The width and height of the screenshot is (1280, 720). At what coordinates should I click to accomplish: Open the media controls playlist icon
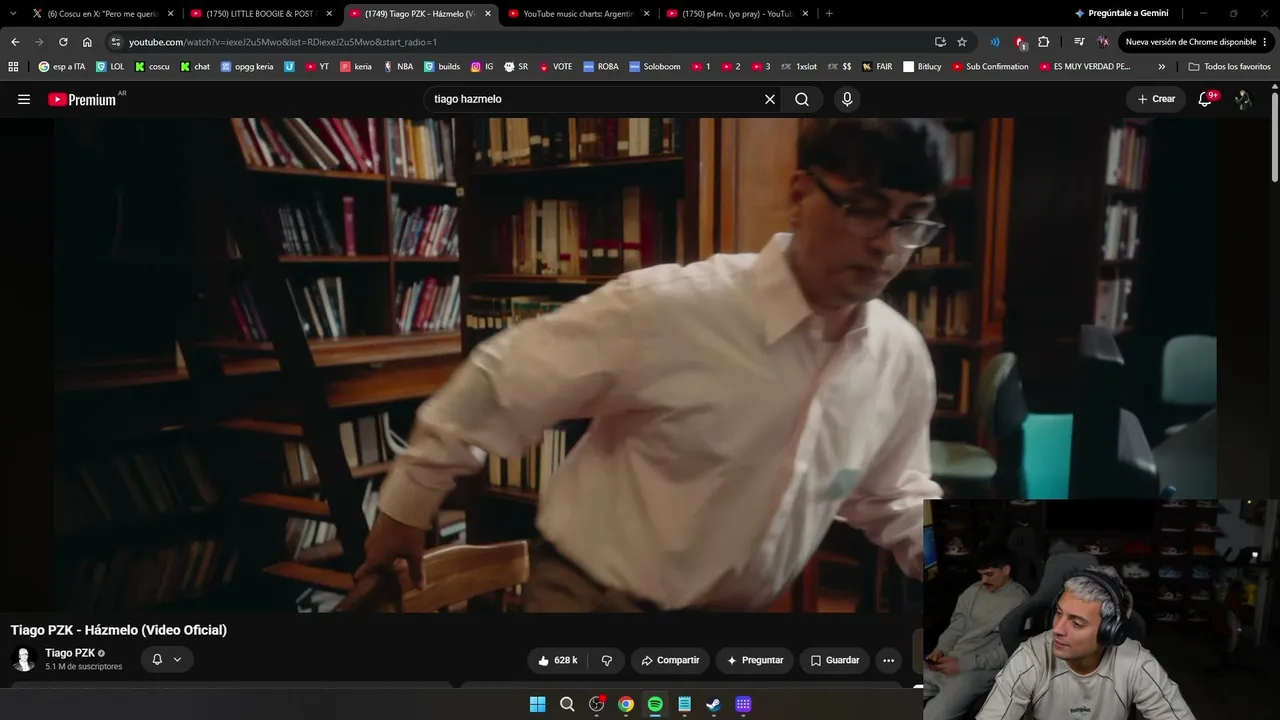point(1079,42)
